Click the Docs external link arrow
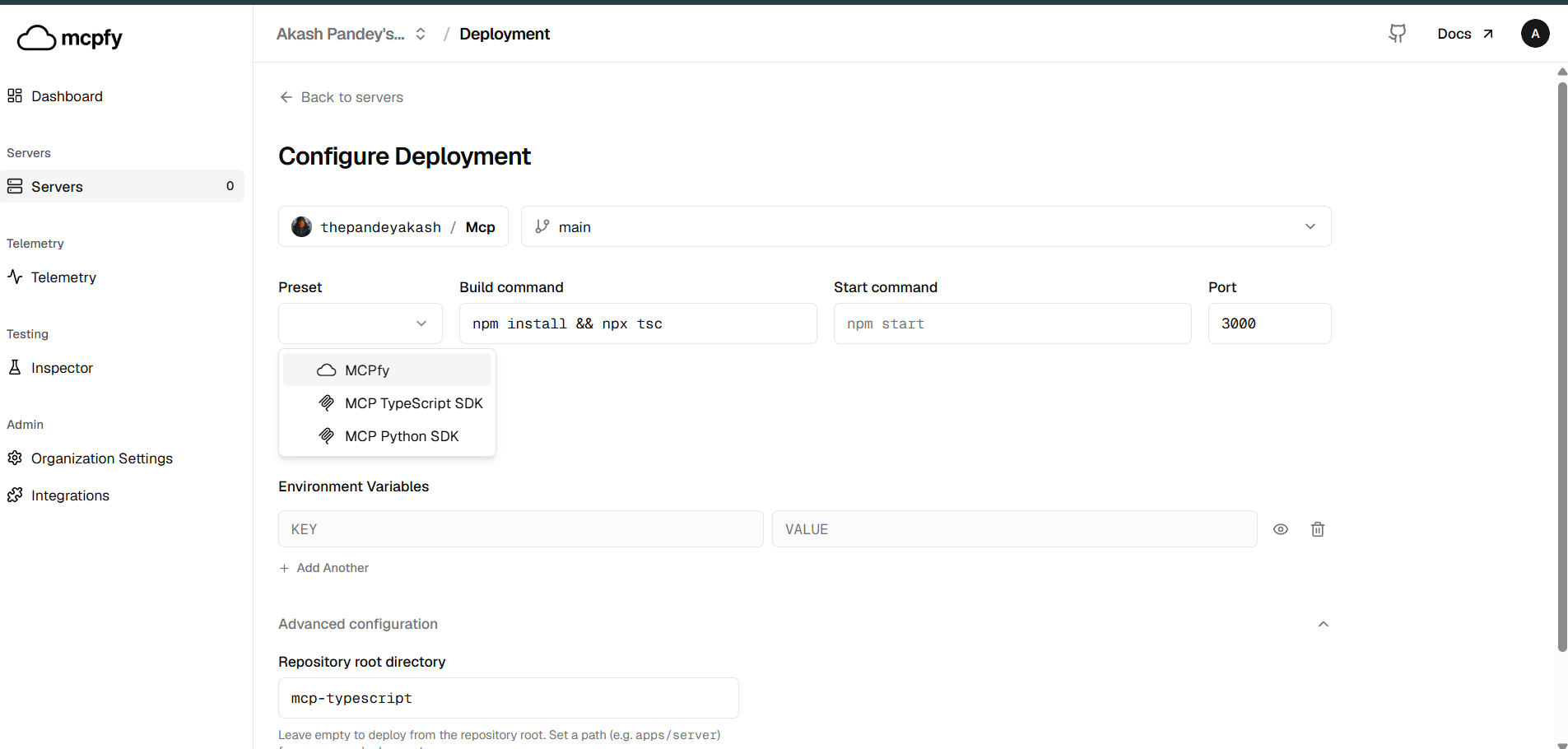 click(1488, 34)
